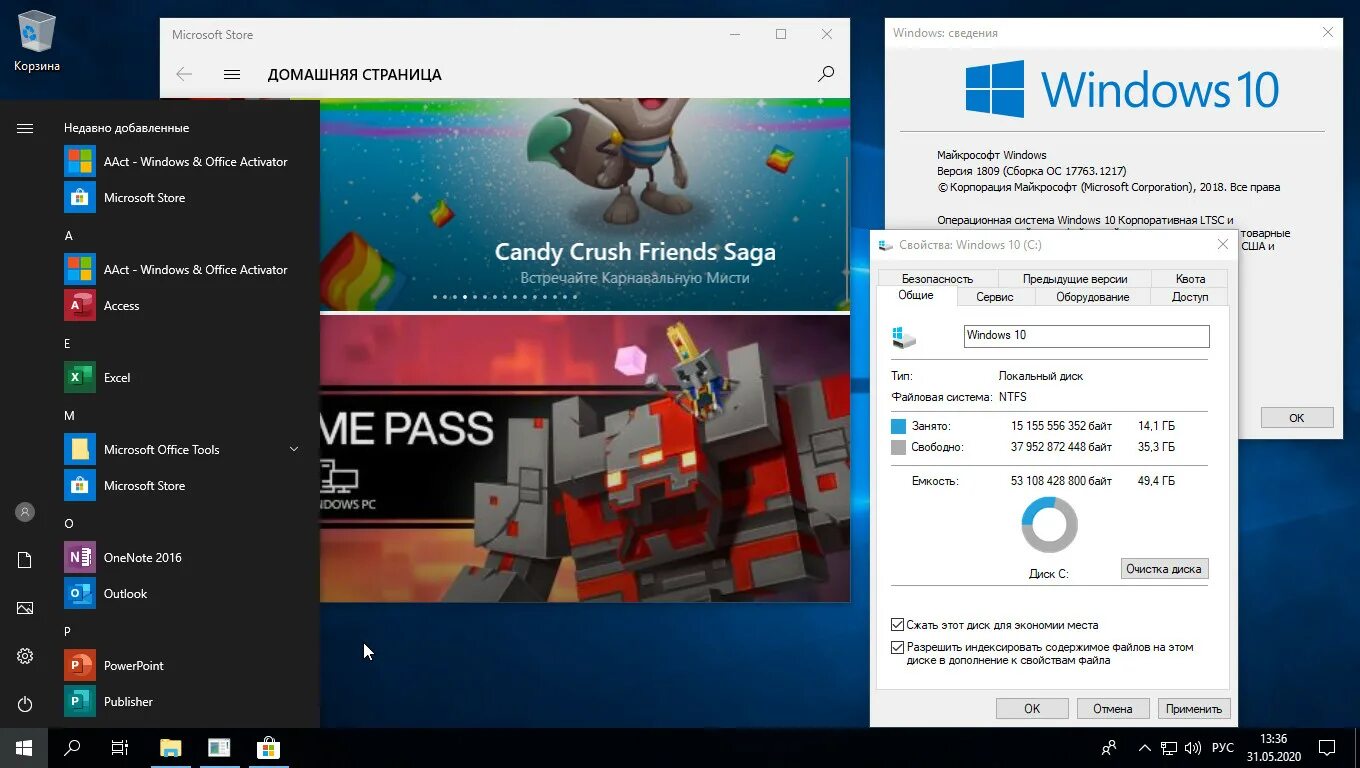Open taskbar Search magnifier
The height and width of the screenshot is (768, 1360).
(x=72, y=748)
